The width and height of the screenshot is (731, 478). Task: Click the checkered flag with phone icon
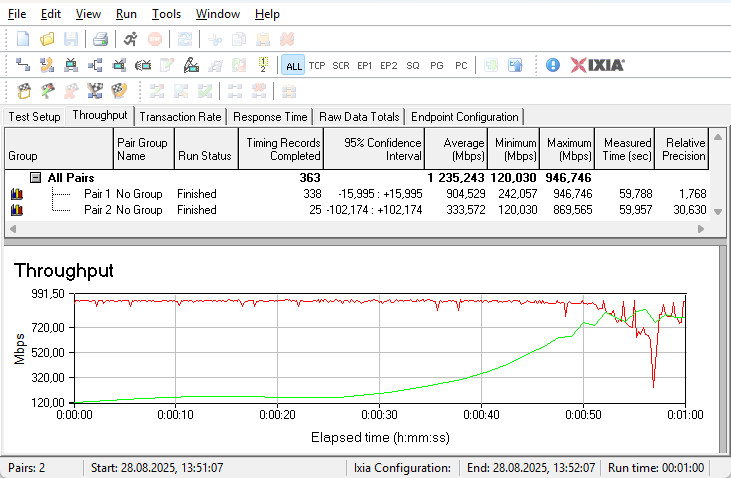click(x=119, y=91)
